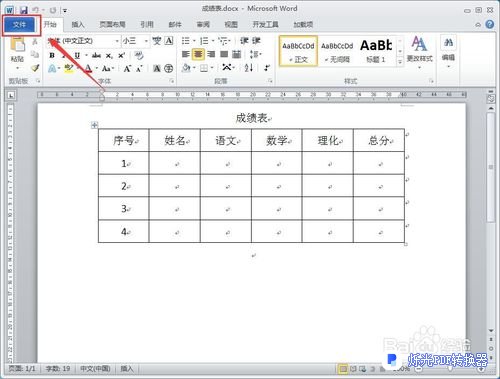Expand the styles gallery more arrow
This screenshot has width=500, height=379.
click(400, 62)
